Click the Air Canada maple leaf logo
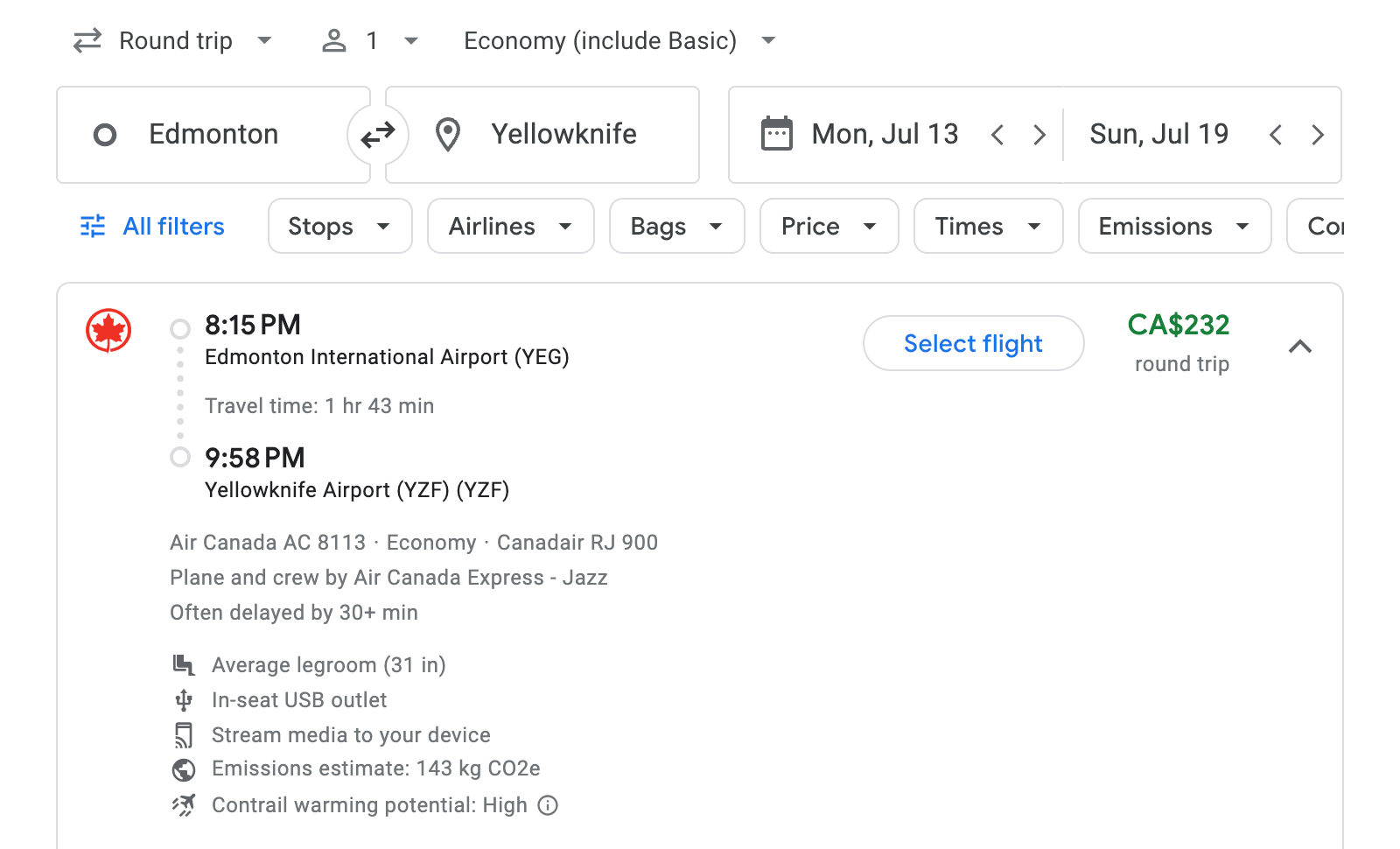The image size is (1400, 849). (x=107, y=330)
